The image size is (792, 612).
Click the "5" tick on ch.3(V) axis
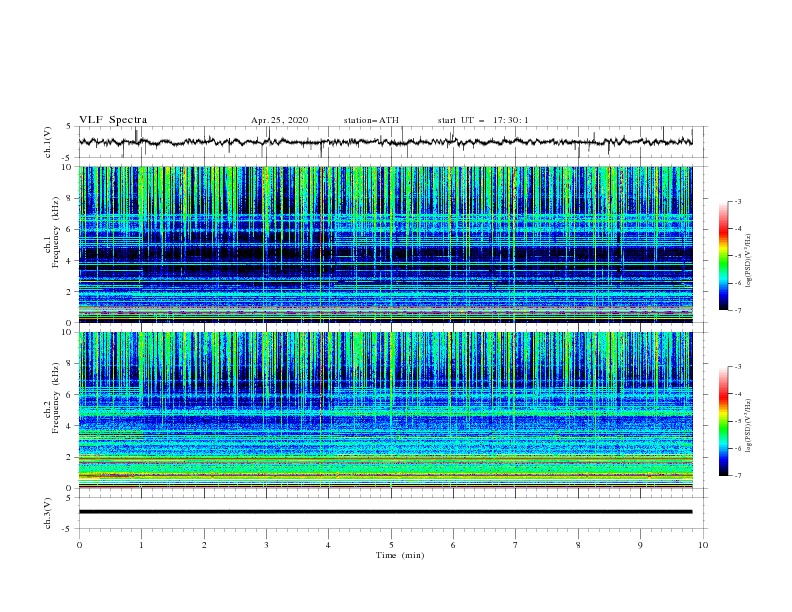pyautogui.click(x=69, y=498)
